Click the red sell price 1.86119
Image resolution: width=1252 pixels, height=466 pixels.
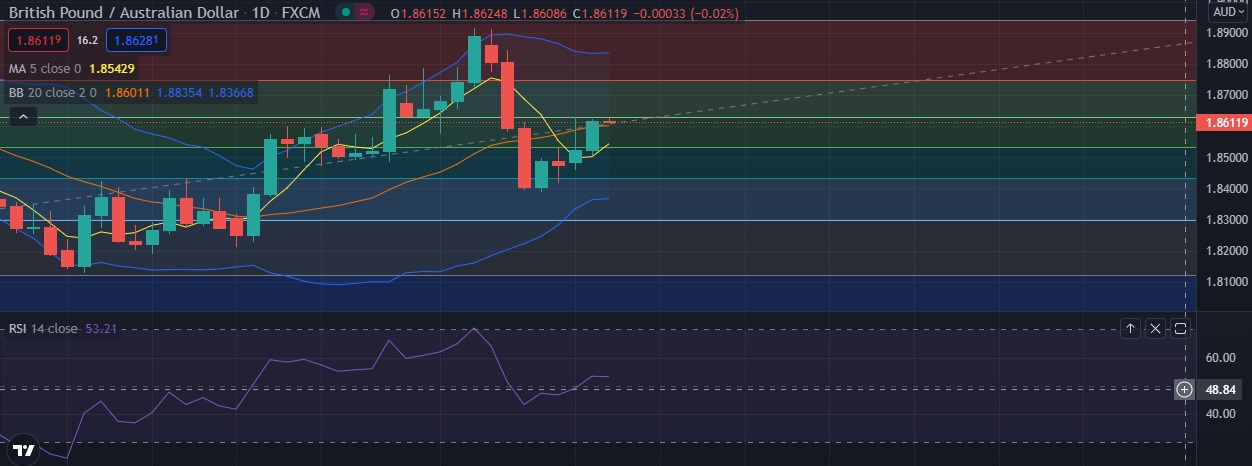39,41
